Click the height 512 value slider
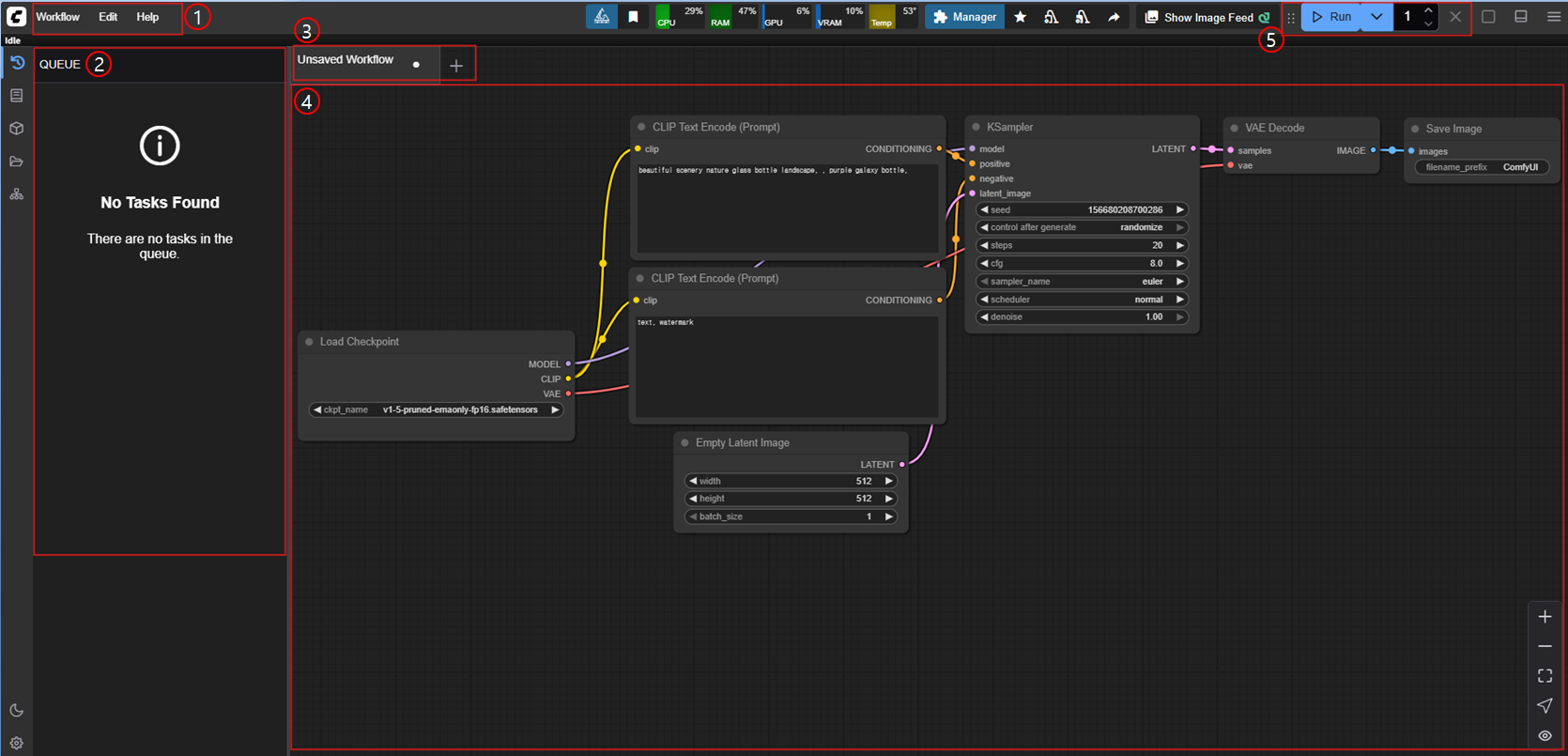This screenshot has width=1568, height=756. (x=791, y=499)
